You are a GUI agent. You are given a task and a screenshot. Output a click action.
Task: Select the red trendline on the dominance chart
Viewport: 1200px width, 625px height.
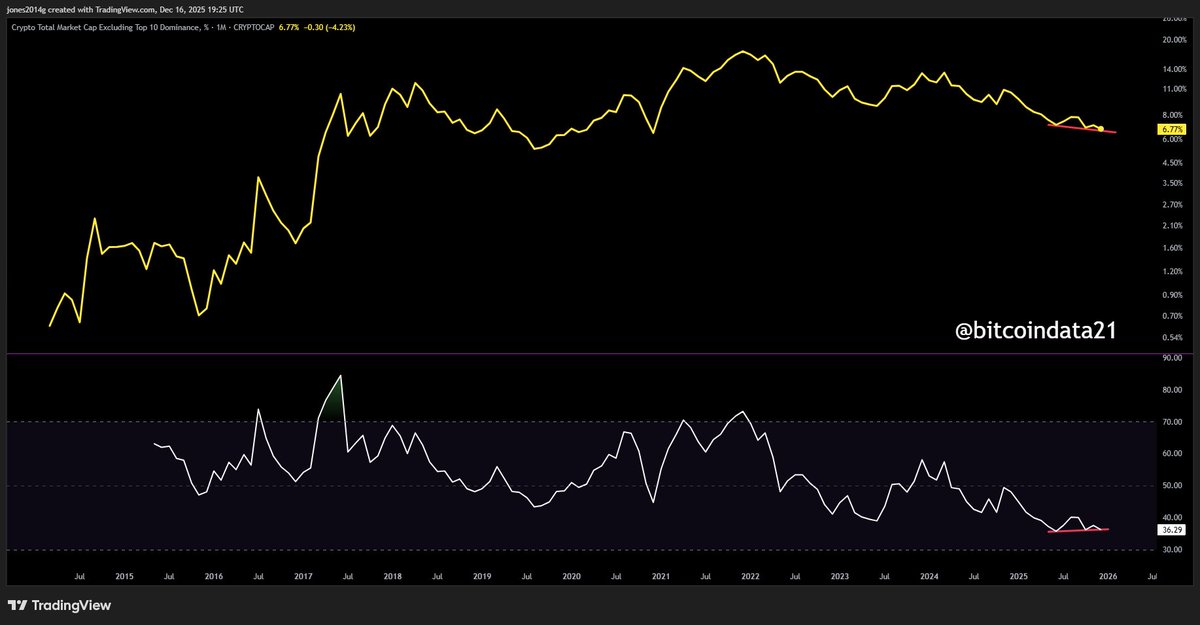[1082, 129]
